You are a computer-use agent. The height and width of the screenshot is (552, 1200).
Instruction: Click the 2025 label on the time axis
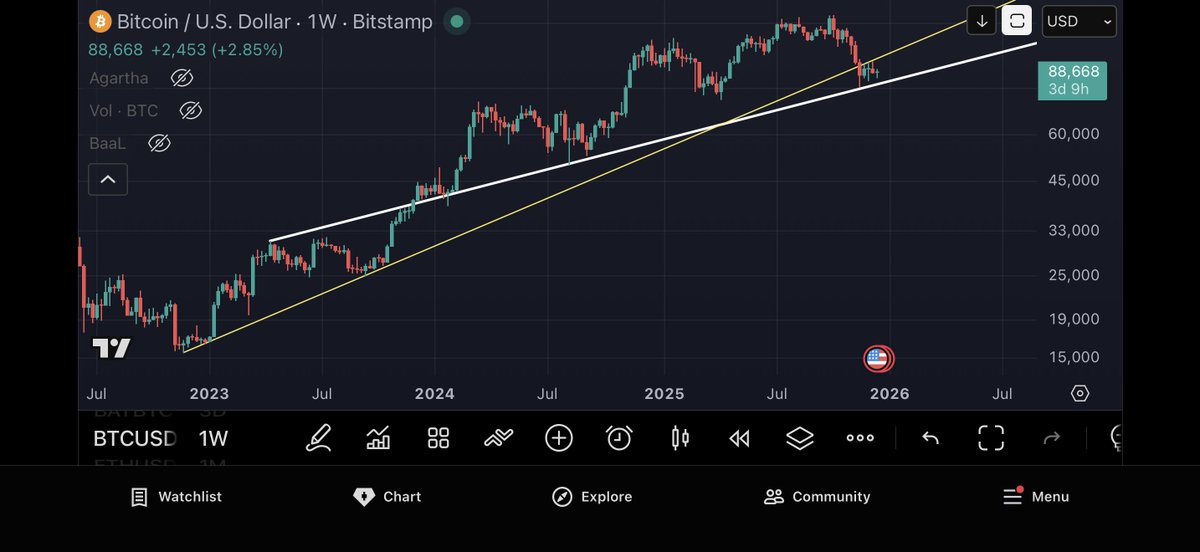pos(664,394)
